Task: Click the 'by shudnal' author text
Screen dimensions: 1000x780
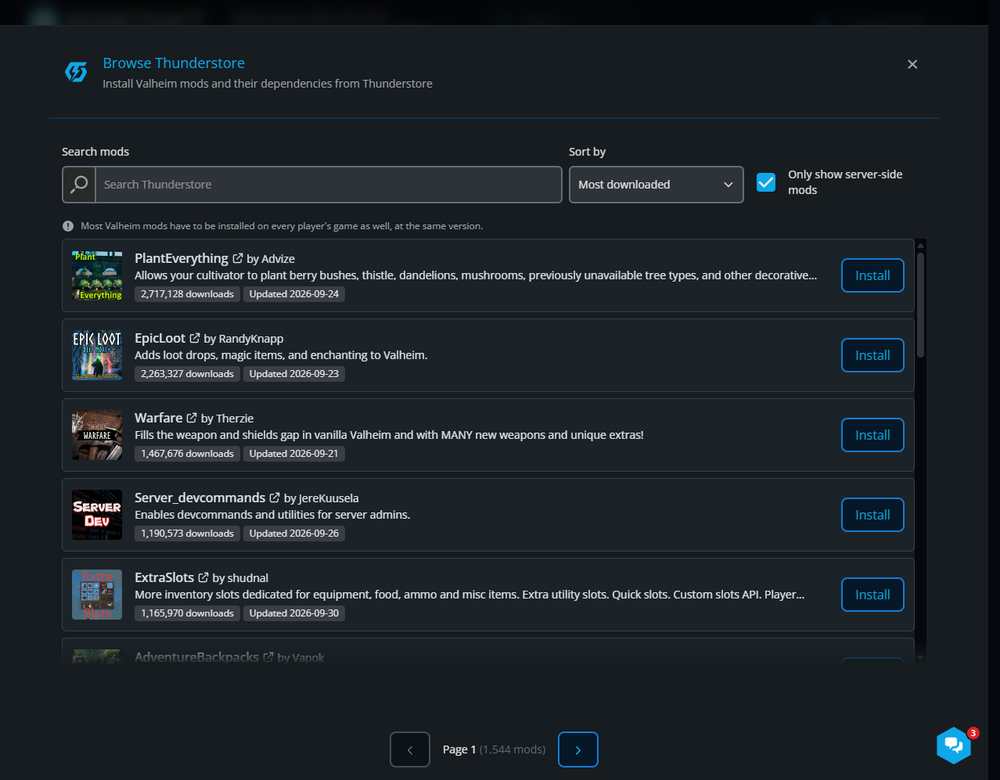Action: click(240, 578)
